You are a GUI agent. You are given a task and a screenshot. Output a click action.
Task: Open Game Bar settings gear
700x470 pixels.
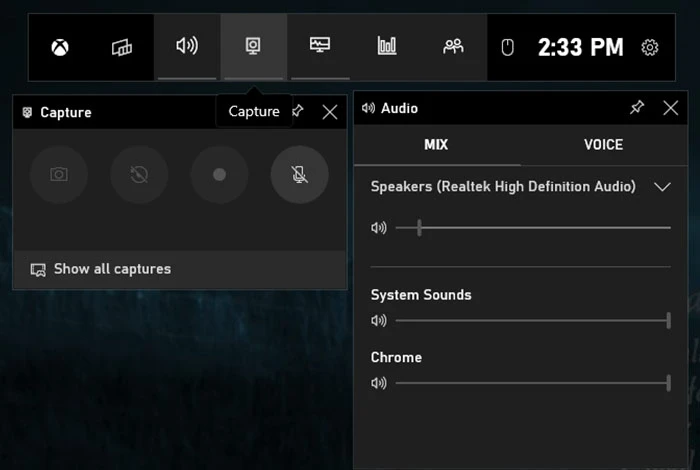[650, 47]
